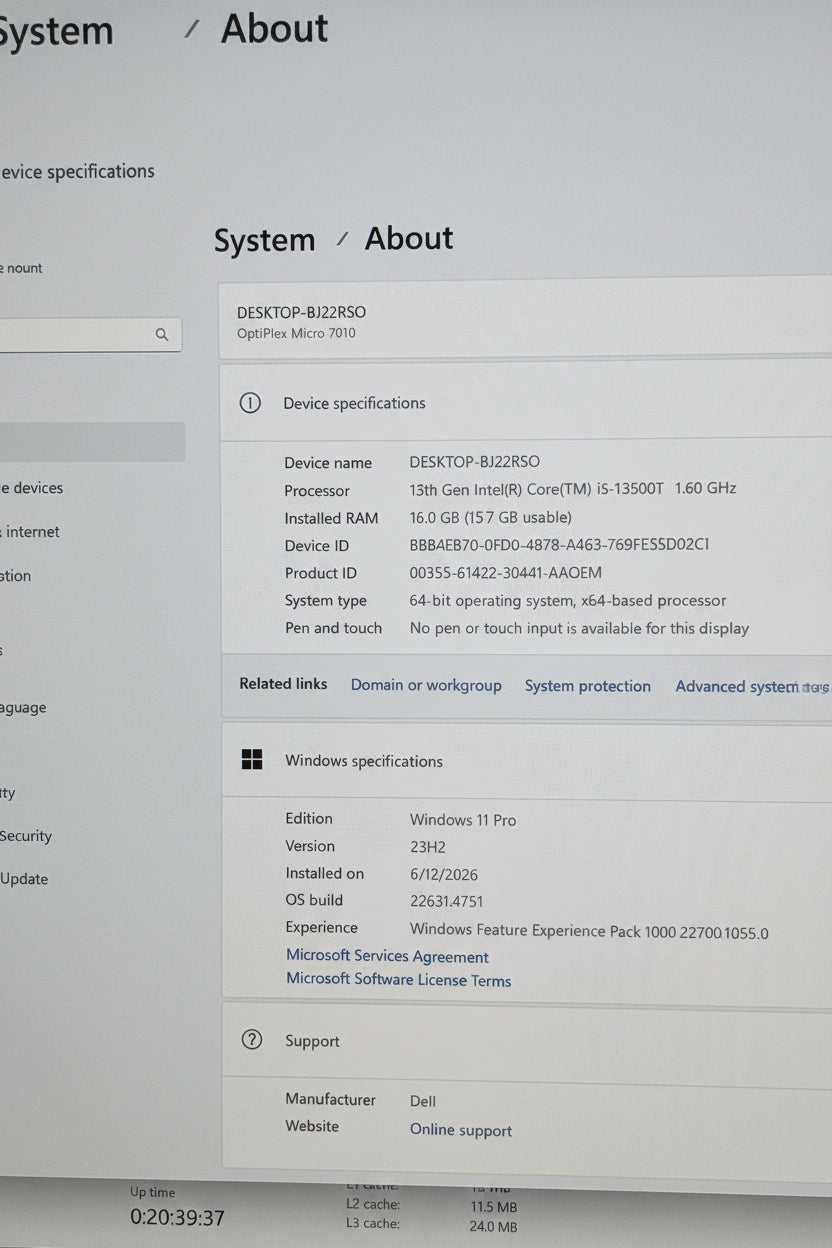
Task: Click the Support question mark icon
Action: 252,1040
